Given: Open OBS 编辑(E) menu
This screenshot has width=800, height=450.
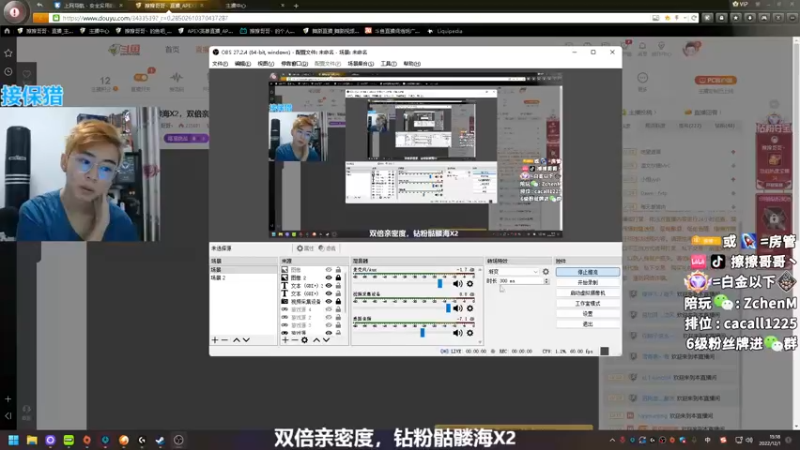Looking at the screenshot, I should pos(243,64).
